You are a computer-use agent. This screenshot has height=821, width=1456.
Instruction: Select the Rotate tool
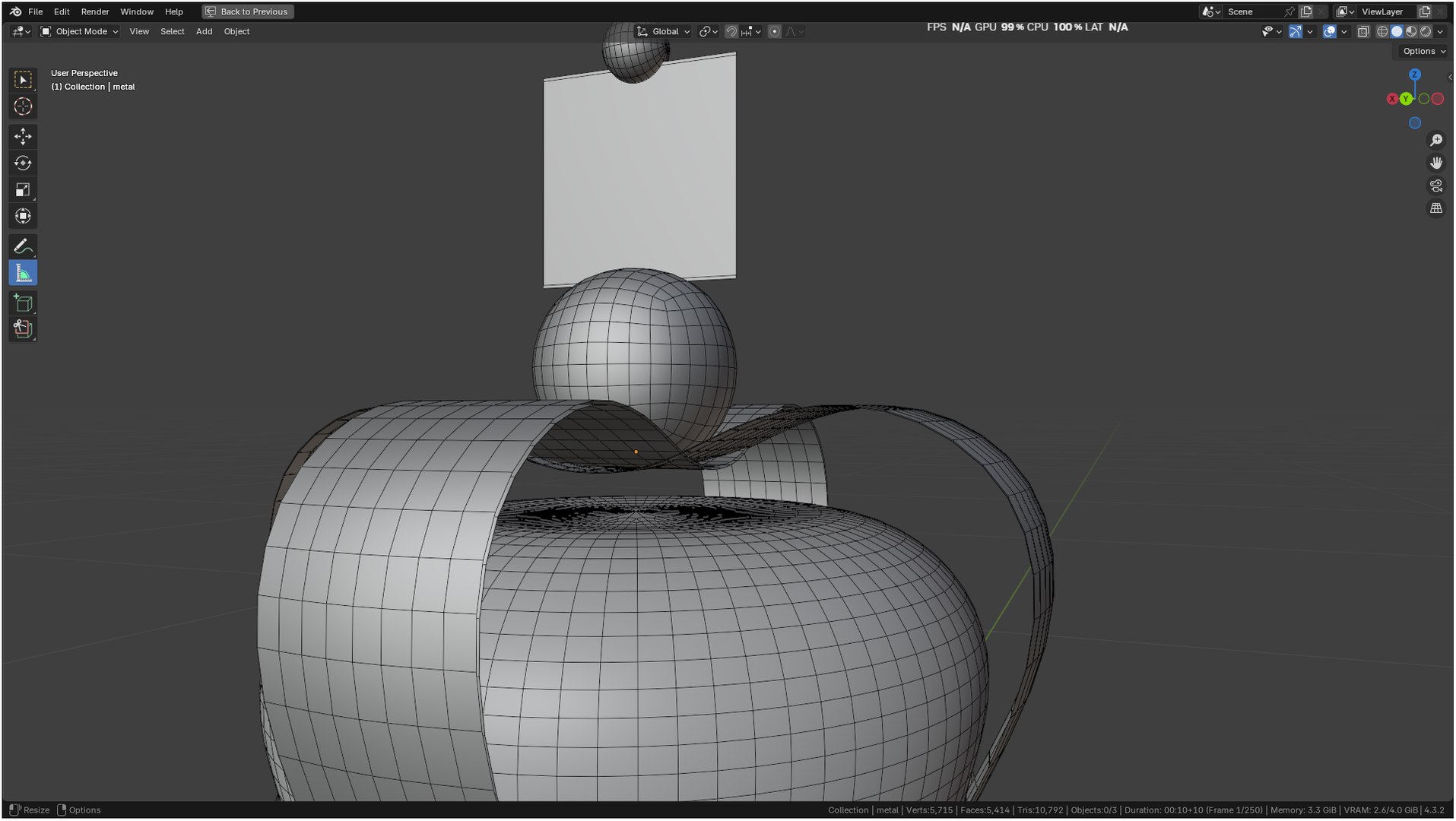(x=23, y=163)
